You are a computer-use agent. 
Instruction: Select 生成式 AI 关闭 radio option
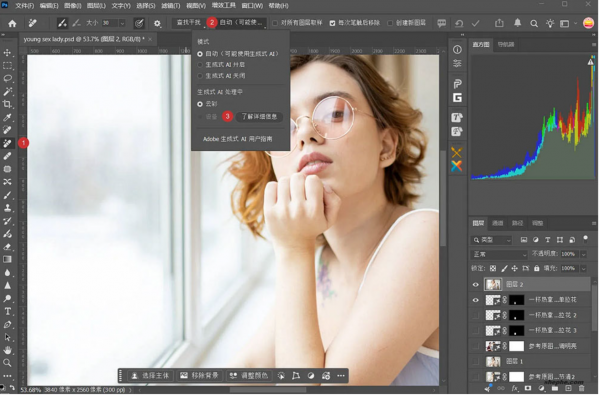pyautogui.click(x=200, y=76)
